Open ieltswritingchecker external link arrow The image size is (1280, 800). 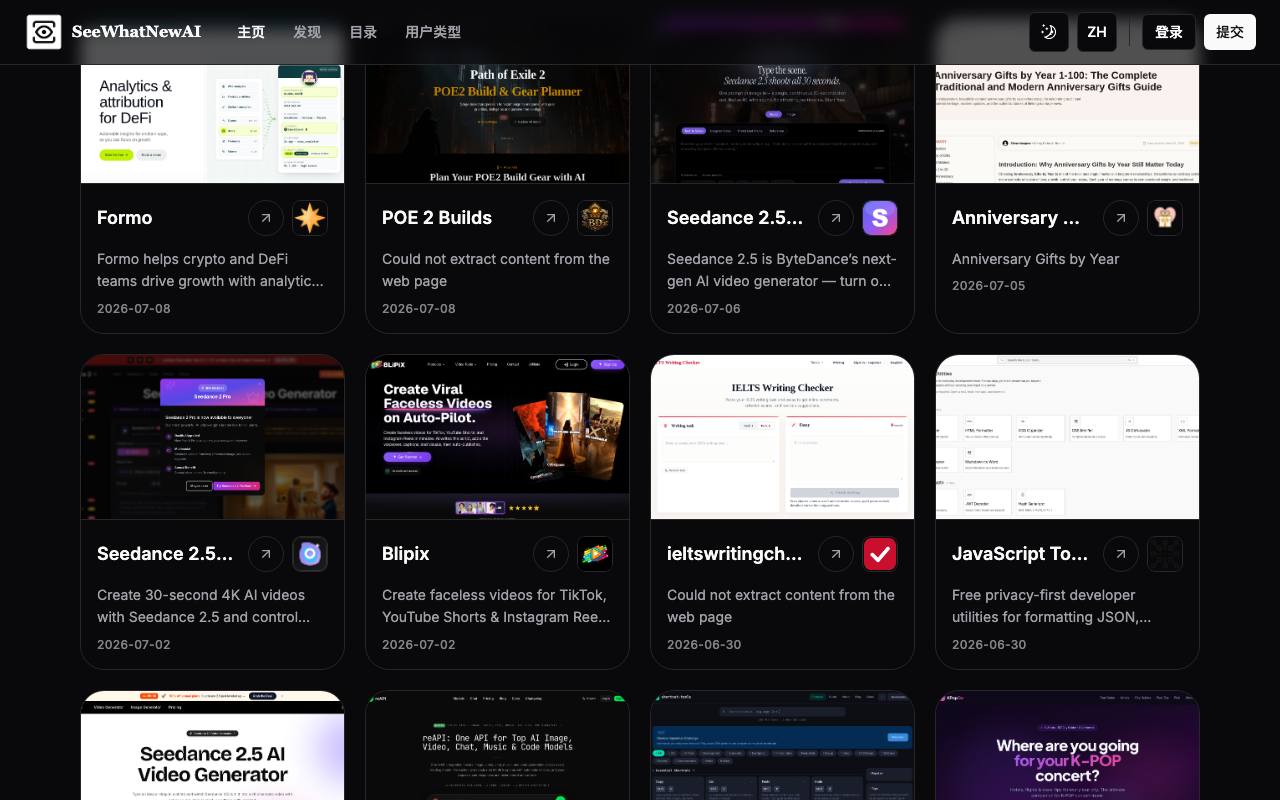[836, 554]
